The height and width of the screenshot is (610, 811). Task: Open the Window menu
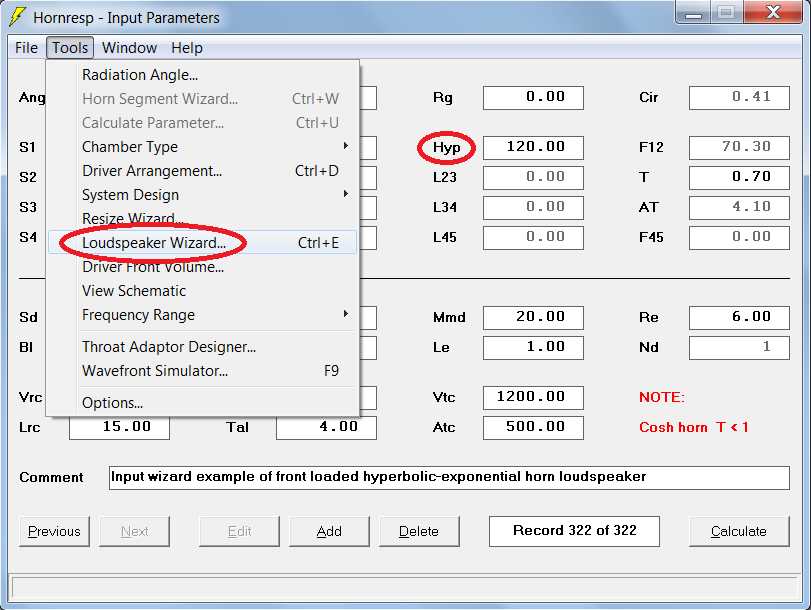[x=129, y=48]
